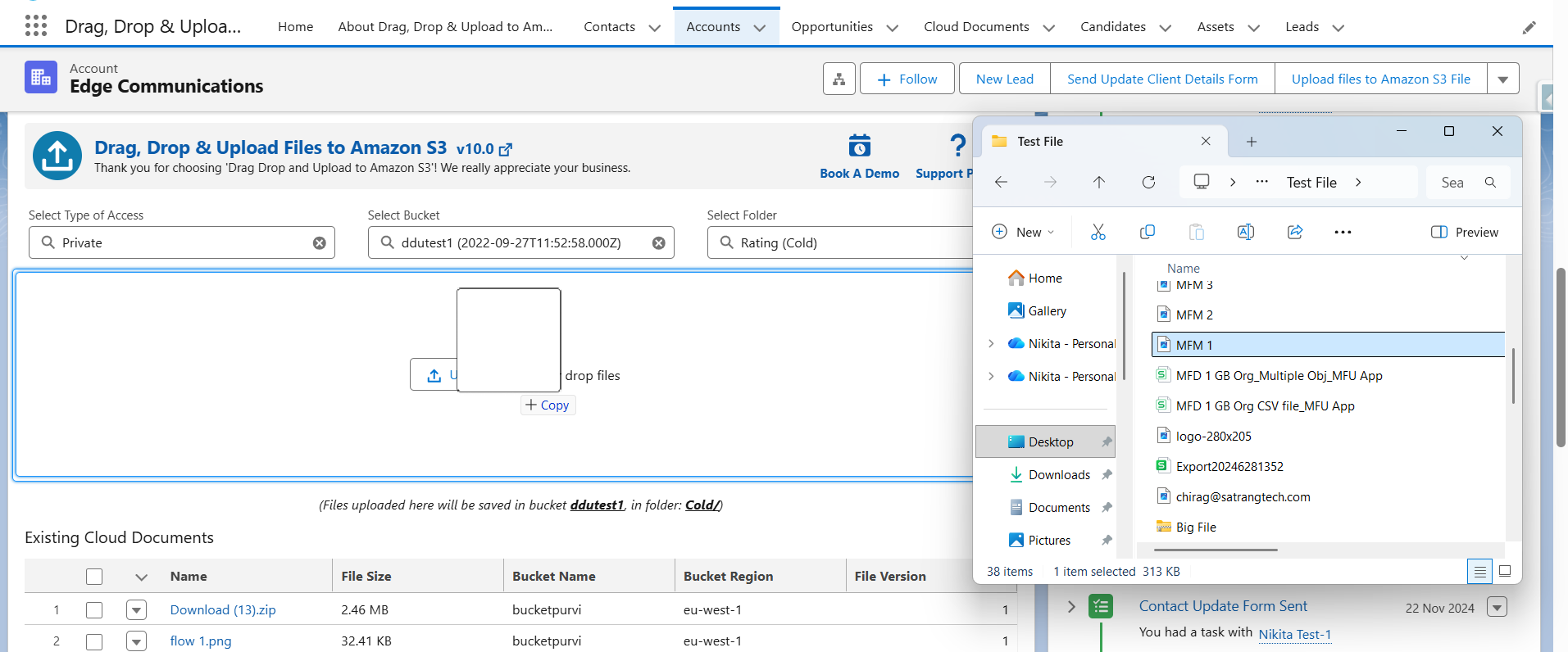Click the Copy icon in Explorer toolbar
1568x652 pixels.
(x=1148, y=232)
